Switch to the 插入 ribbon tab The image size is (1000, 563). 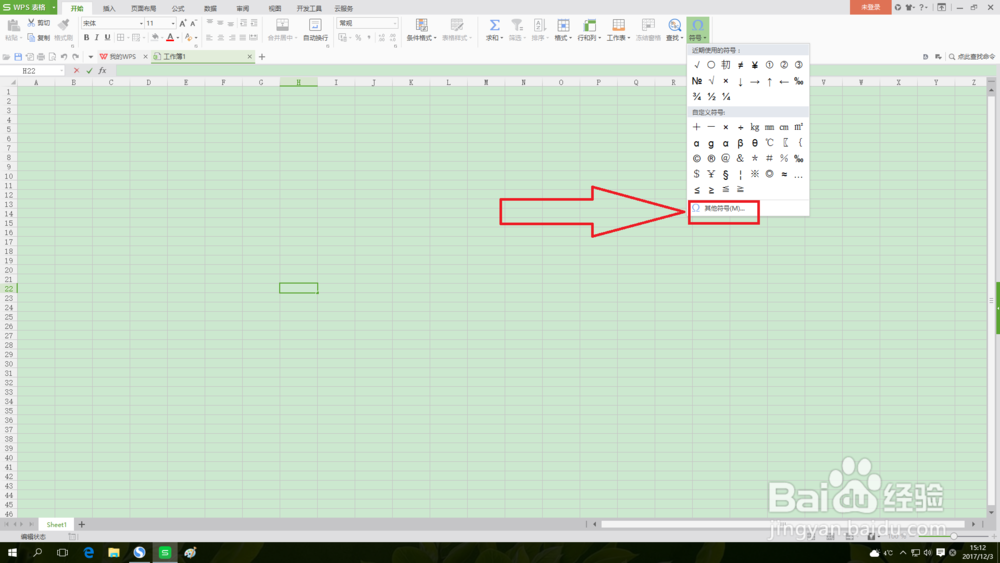(109, 8)
